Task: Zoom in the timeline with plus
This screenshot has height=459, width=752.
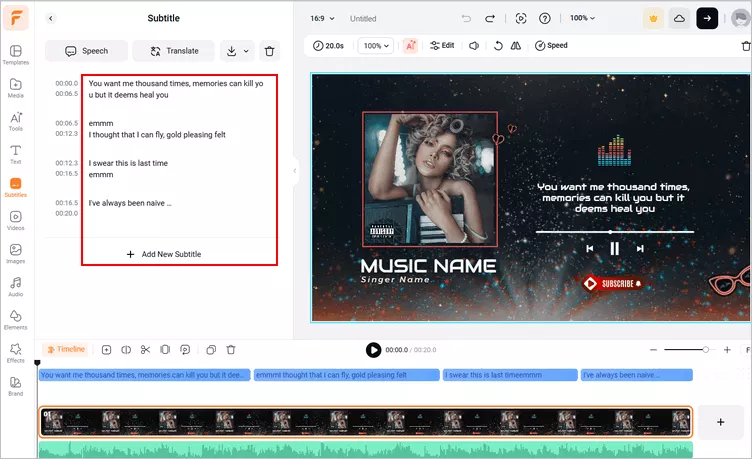Action: pos(727,350)
